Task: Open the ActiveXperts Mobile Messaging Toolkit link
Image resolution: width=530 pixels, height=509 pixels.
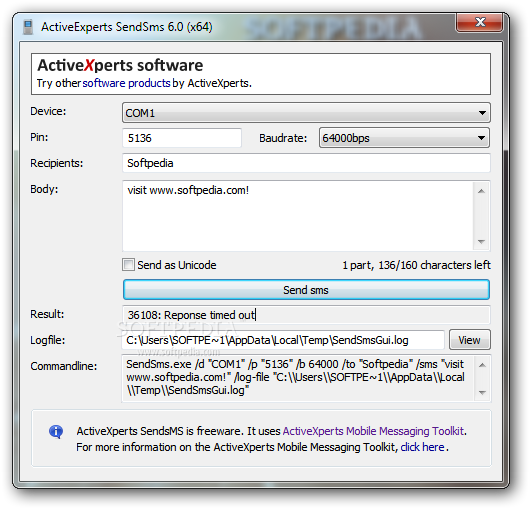Action: point(373,431)
